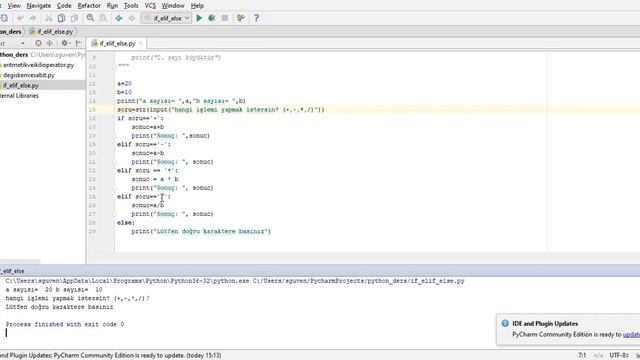Open the Help menu
Viewport: 640px width, 360px height.
(x=197, y=6)
